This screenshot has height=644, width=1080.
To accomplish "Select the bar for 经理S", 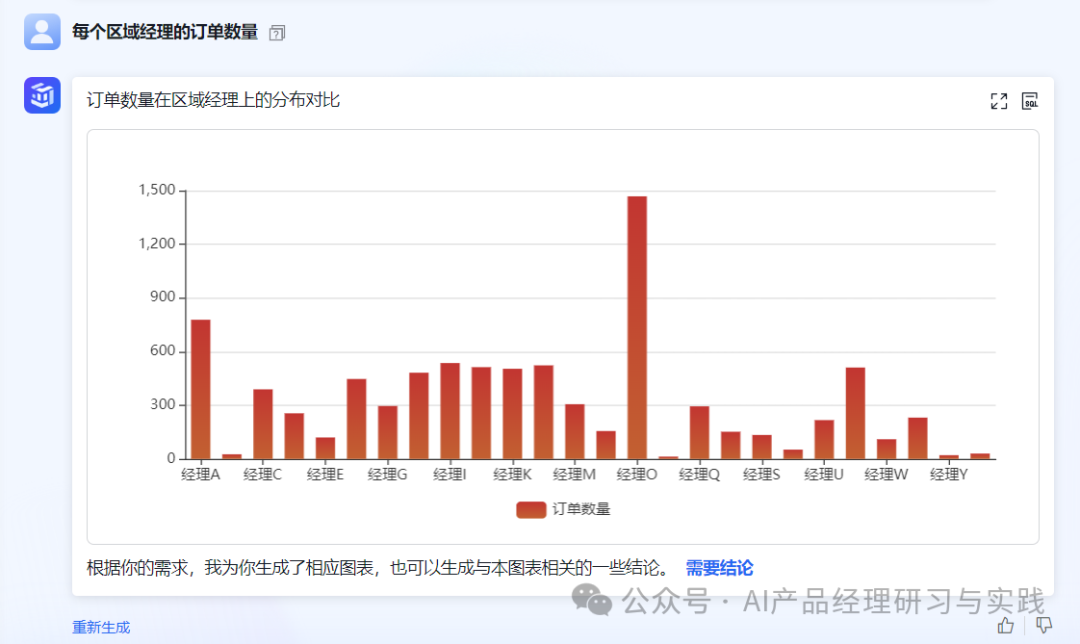I will (762, 447).
